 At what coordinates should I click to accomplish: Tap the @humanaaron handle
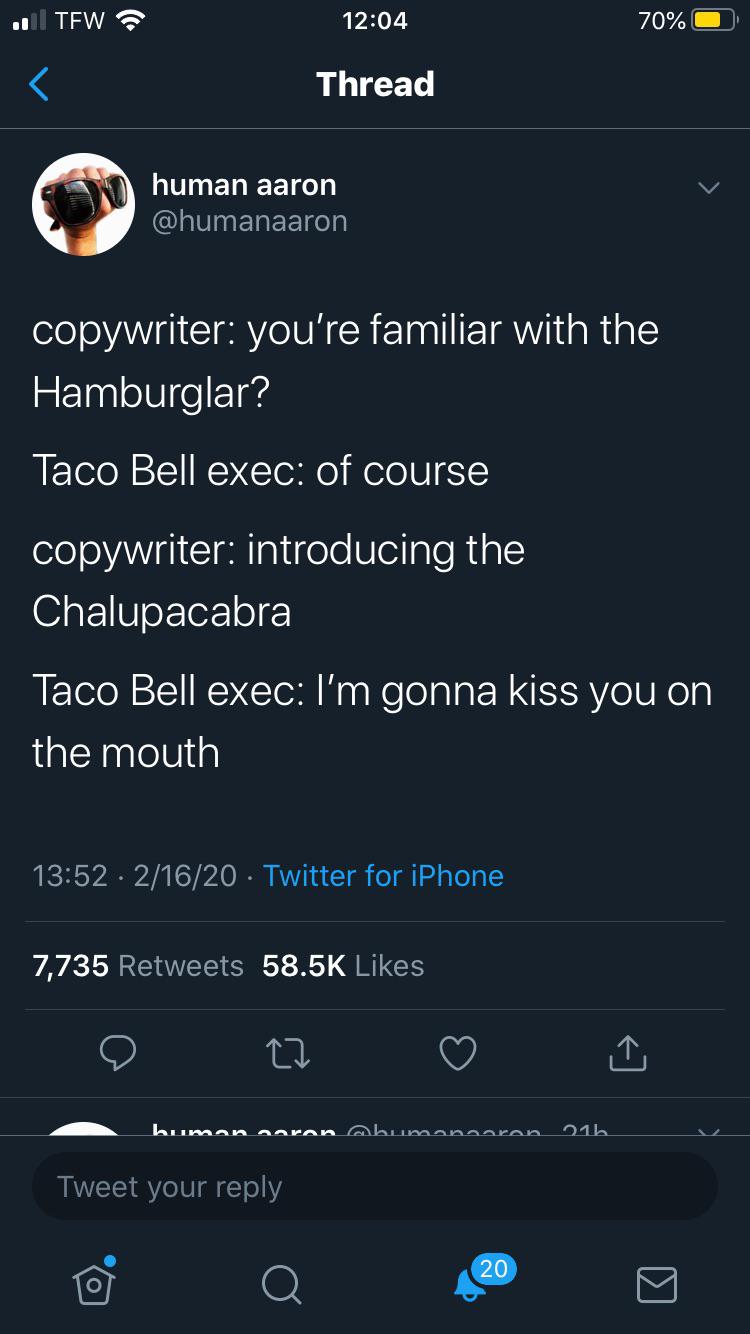click(x=249, y=221)
